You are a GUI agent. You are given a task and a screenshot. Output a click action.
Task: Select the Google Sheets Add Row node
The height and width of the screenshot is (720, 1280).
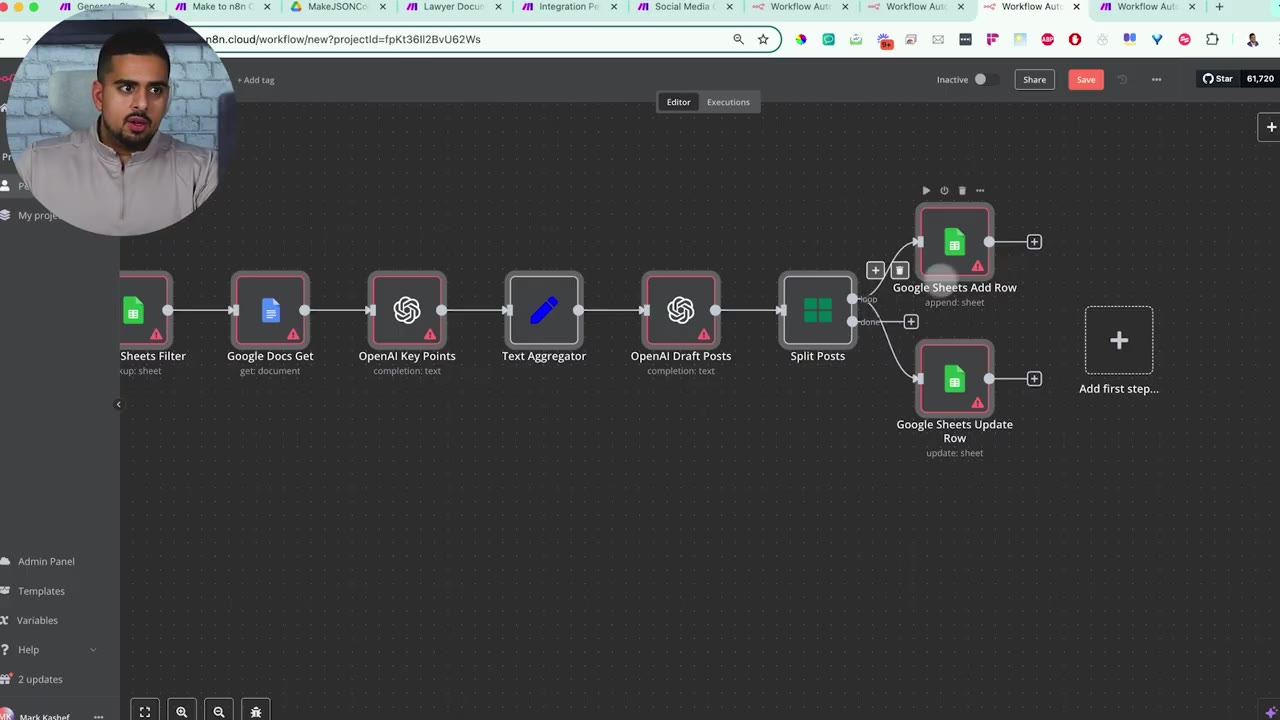(955, 241)
